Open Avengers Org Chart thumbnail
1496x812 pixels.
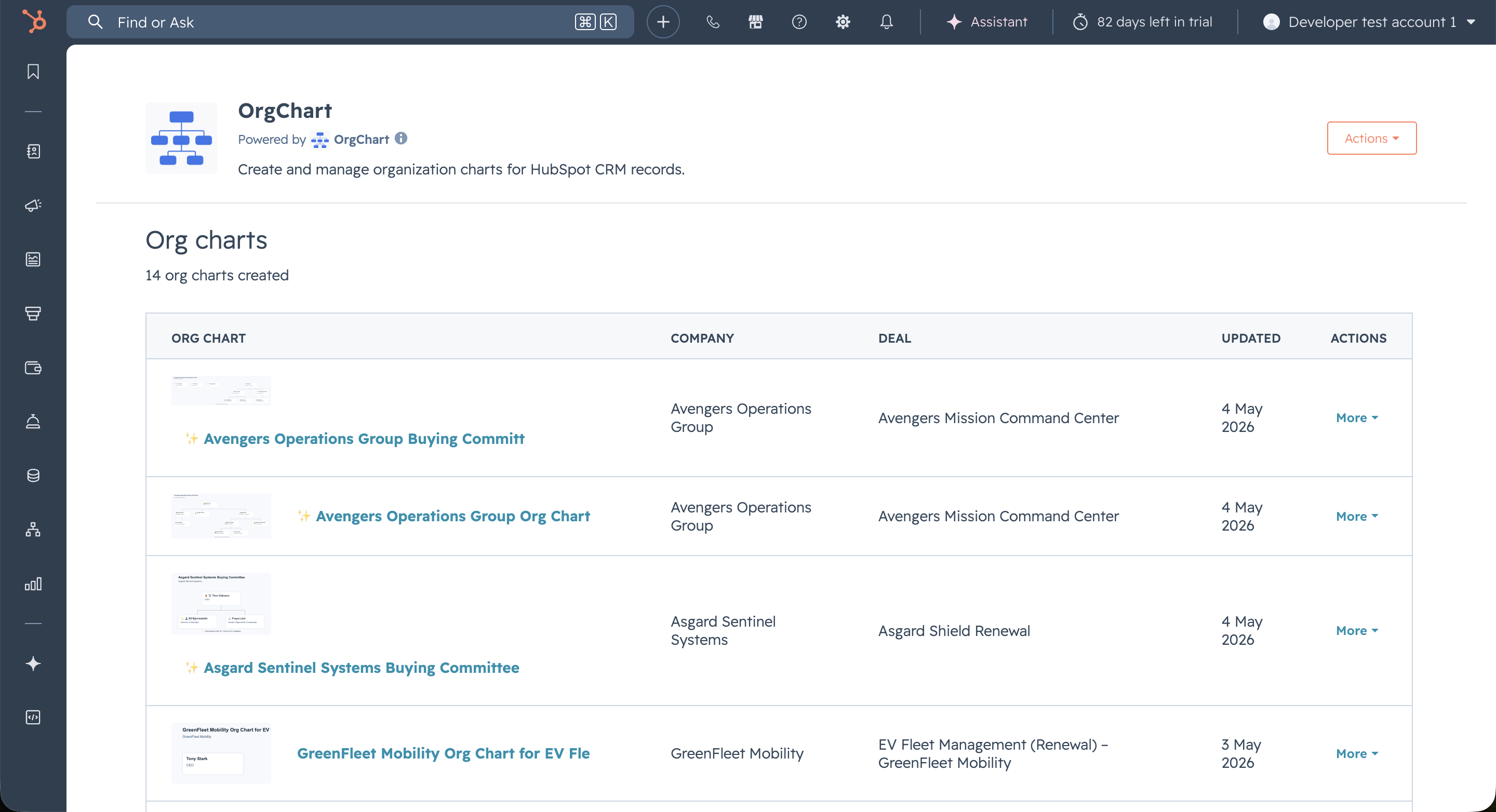[x=221, y=517]
